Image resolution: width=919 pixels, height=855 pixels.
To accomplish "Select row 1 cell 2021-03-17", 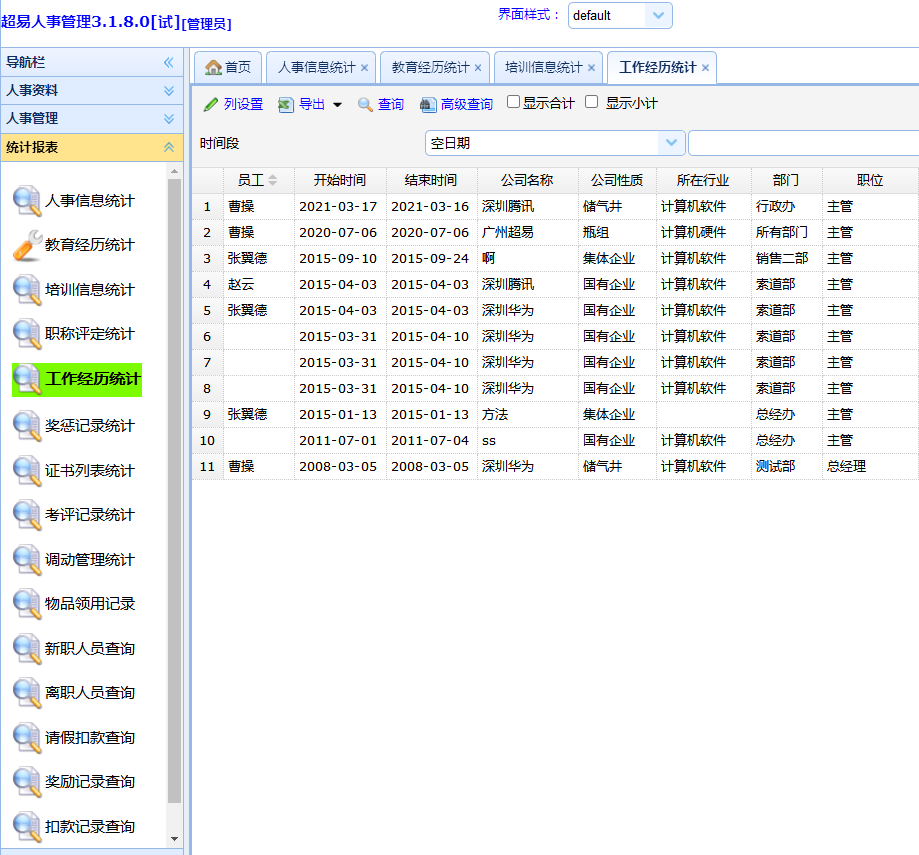I will coord(338,207).
